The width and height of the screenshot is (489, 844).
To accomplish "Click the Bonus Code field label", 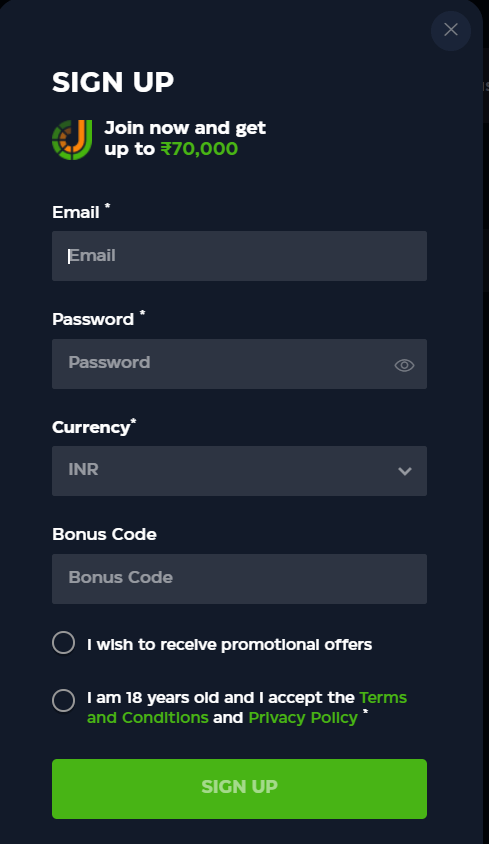I will 104,534.
